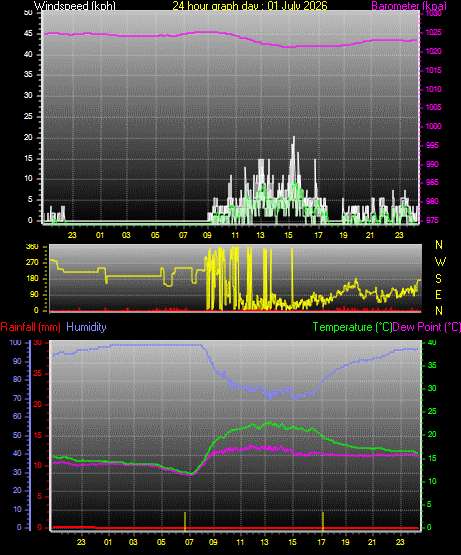Click windspeed axis value 45
This screenshot has width=461, height=555.
[x=28, y=34]
